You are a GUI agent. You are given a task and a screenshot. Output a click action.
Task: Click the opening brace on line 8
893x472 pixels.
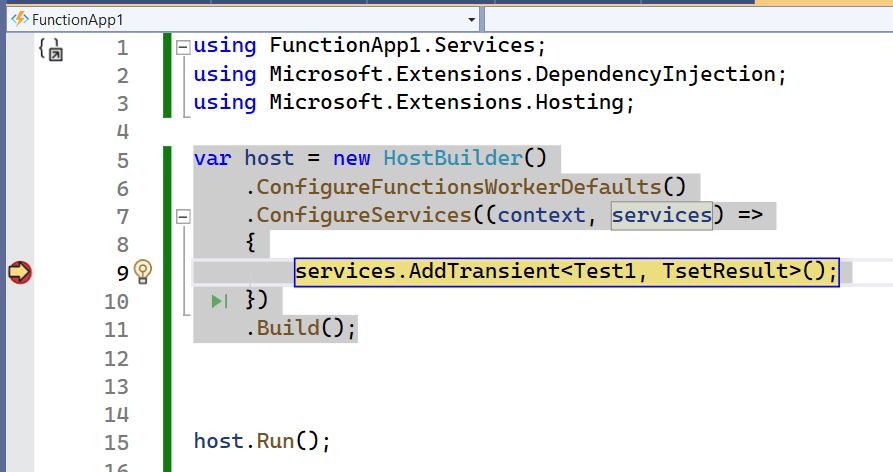251,244
